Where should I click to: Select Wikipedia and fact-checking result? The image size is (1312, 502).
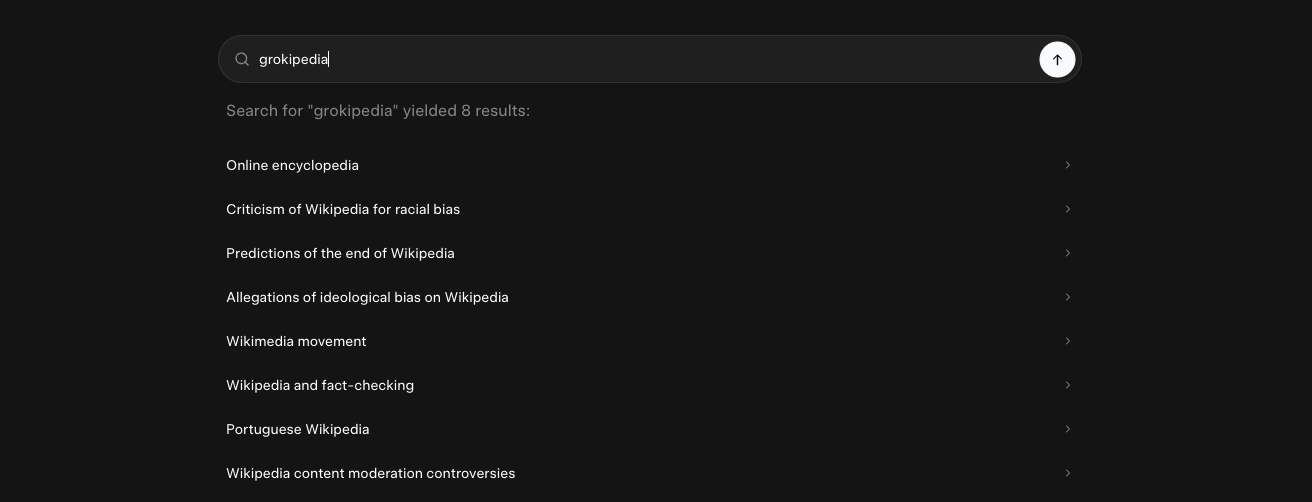click(x=320, y=385)
